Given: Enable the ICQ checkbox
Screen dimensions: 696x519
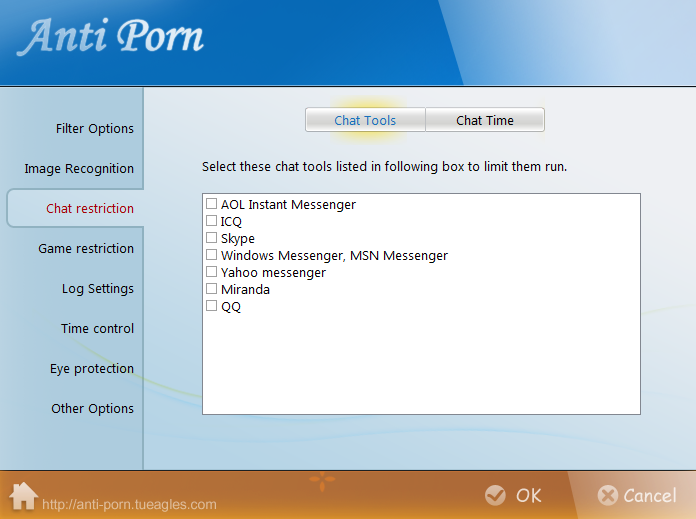Looking at the screenshot, I should [x=211, y=221].
